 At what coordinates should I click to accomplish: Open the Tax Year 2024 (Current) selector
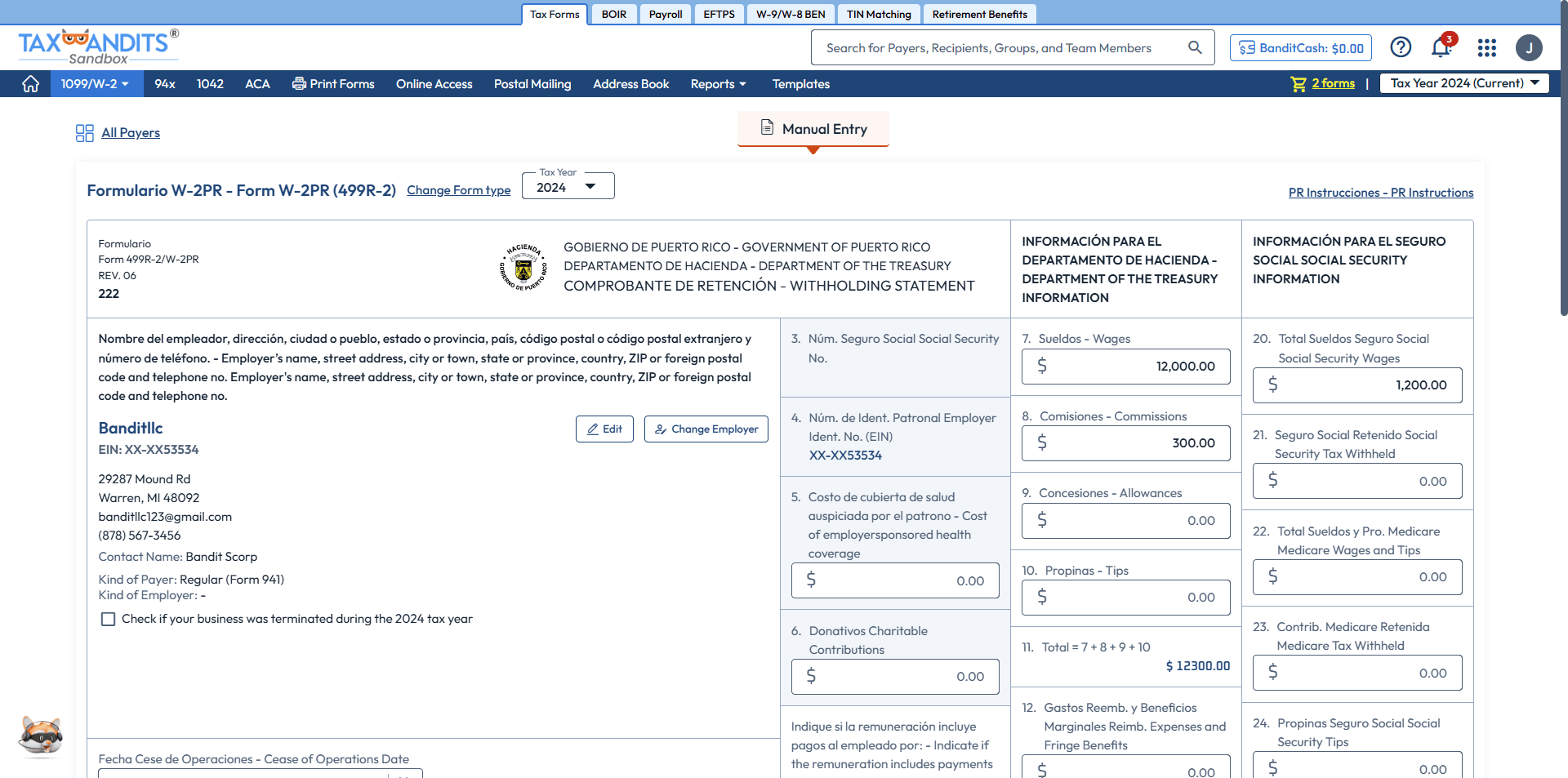pyautogui.click(x=1463, y=83)
